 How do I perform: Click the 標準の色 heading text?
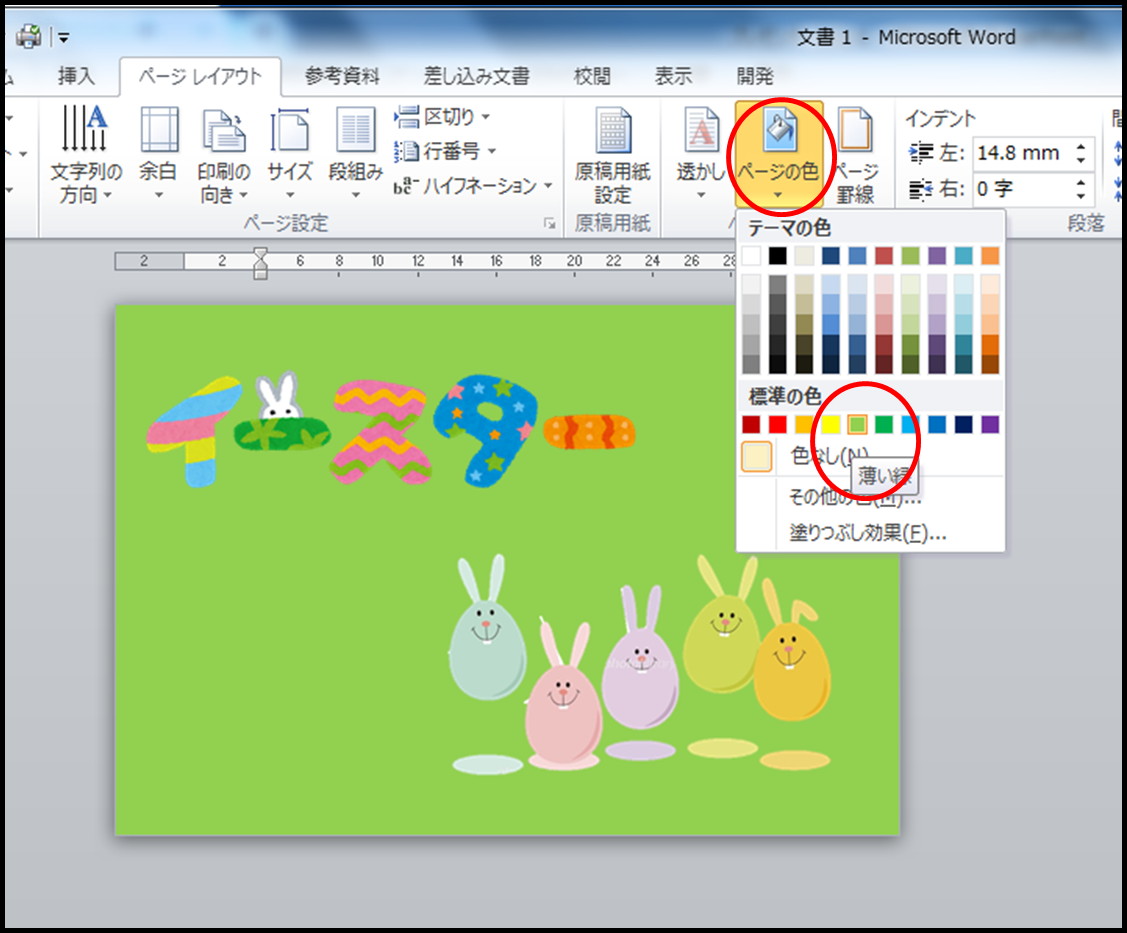click(x=785, y=396)
